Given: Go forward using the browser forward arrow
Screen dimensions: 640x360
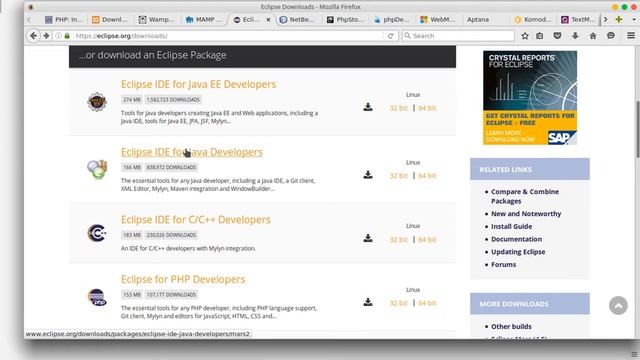Looking at the screenshot, I should click(x=46, y=36).
